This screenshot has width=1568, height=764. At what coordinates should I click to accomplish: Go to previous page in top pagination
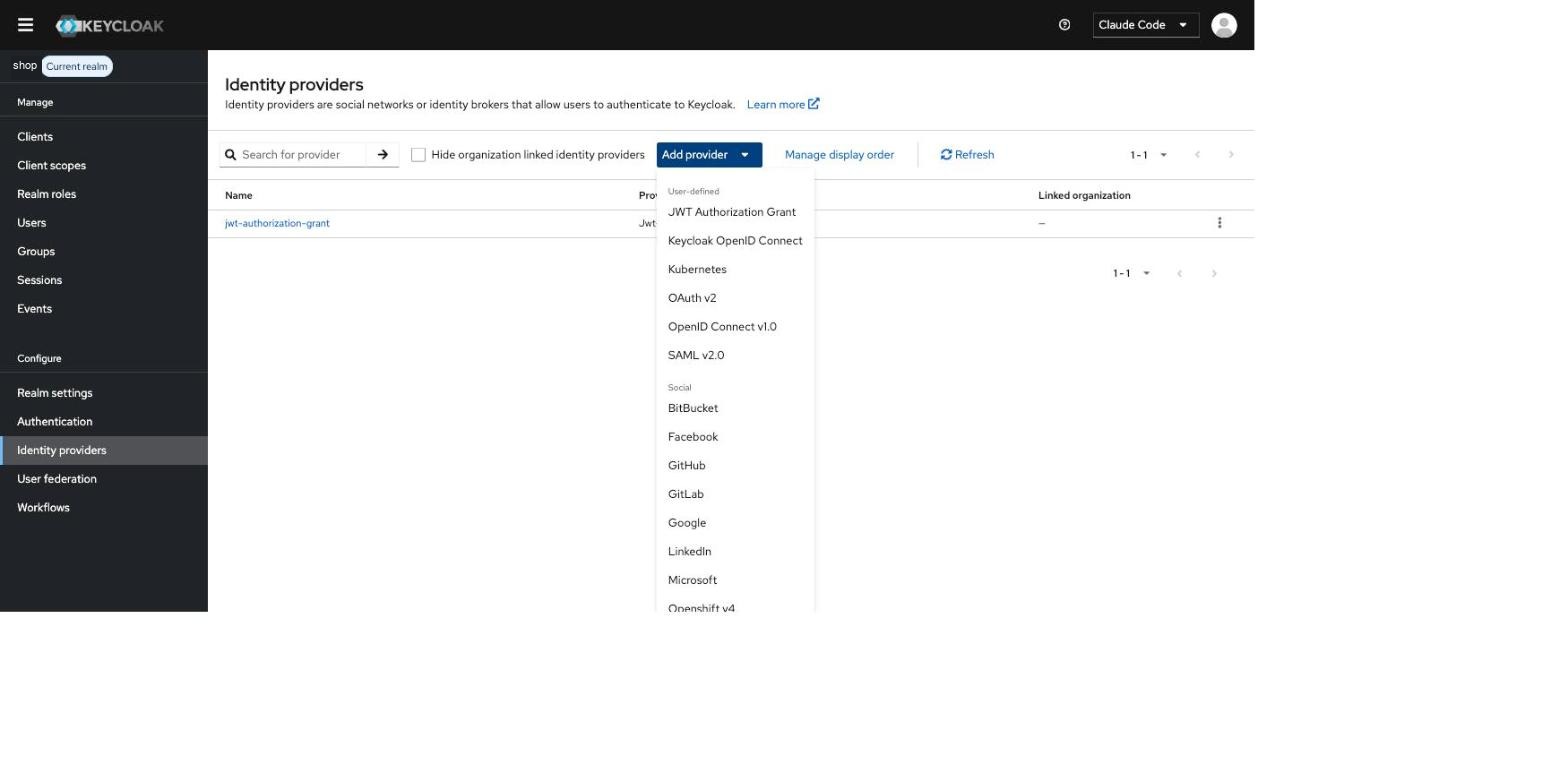tap(1197, 155)
